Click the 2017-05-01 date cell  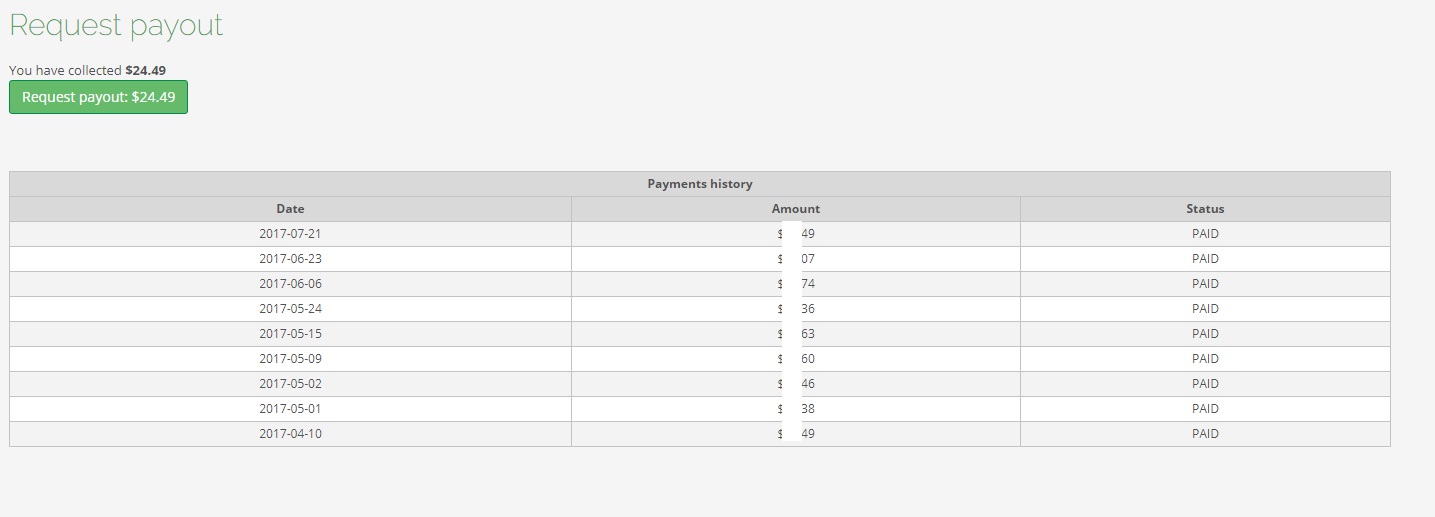click(x=290, y=409)
